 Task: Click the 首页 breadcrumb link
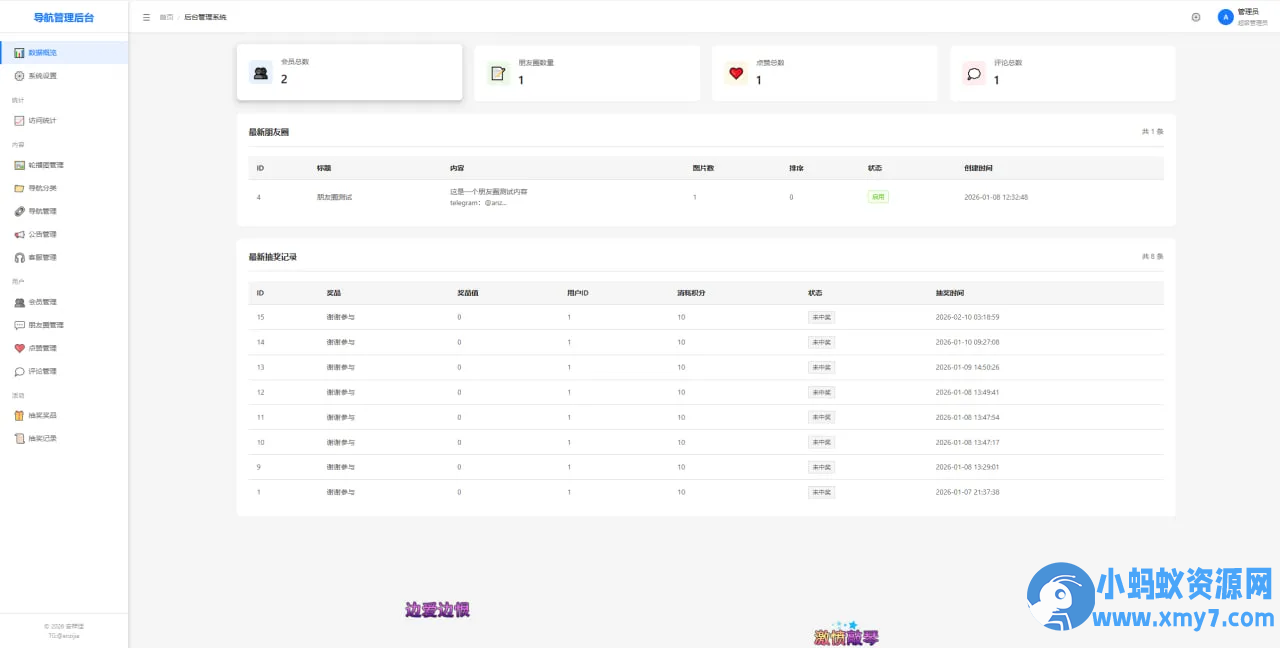pos(166,17)
